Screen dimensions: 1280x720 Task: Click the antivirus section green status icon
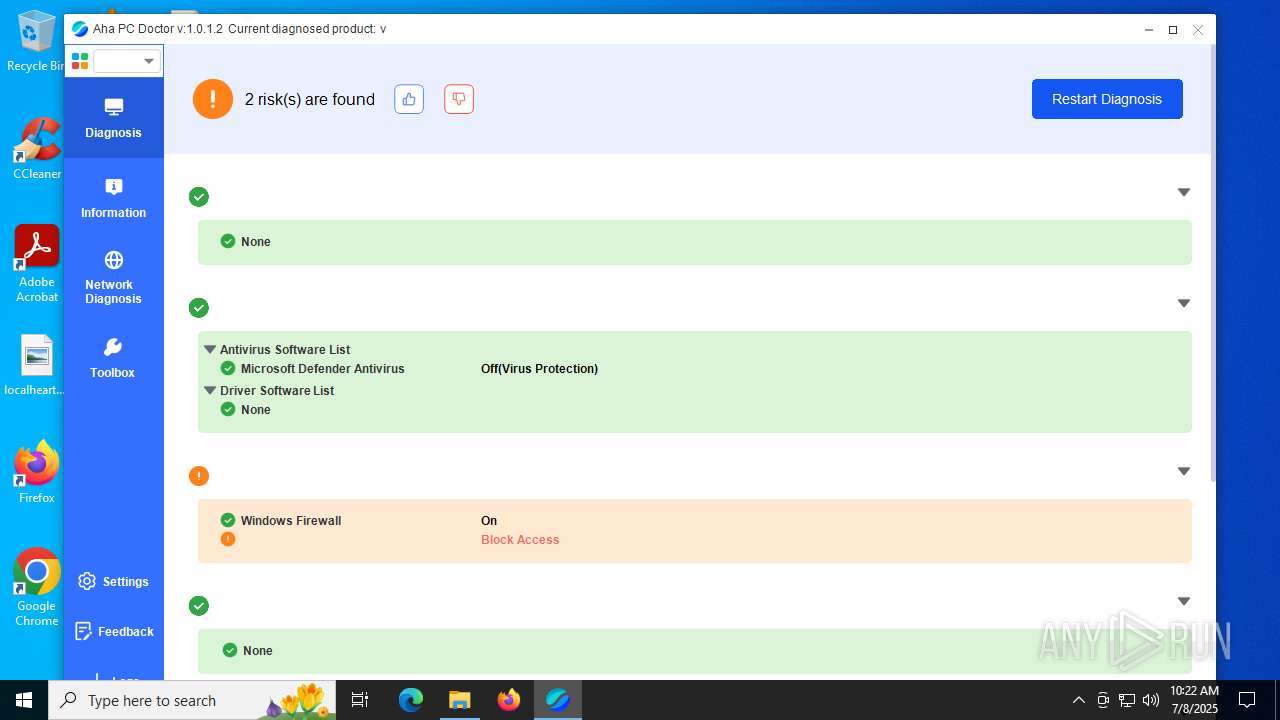pos(199,308)
